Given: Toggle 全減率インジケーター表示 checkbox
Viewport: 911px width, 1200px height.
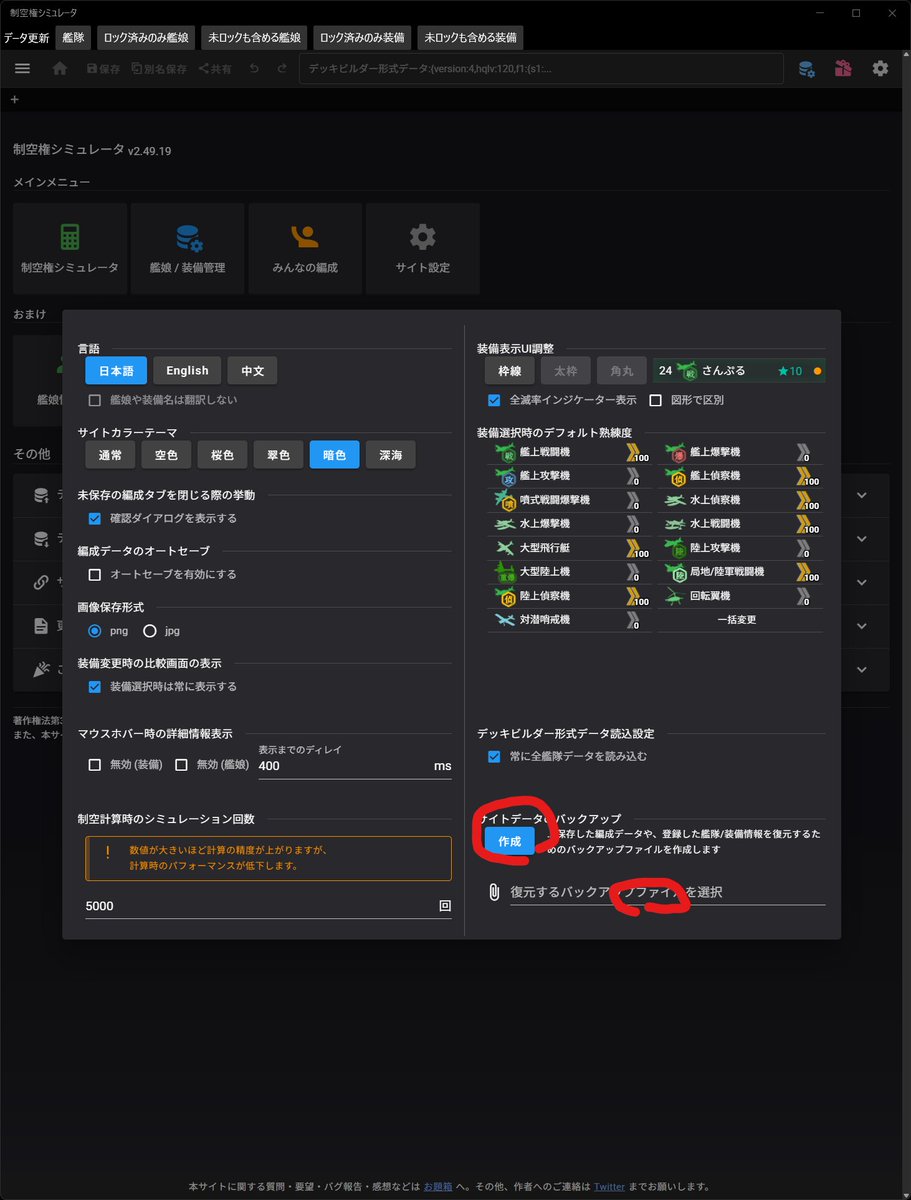Looking at the screenshot, I should click(x=494, y=400).
